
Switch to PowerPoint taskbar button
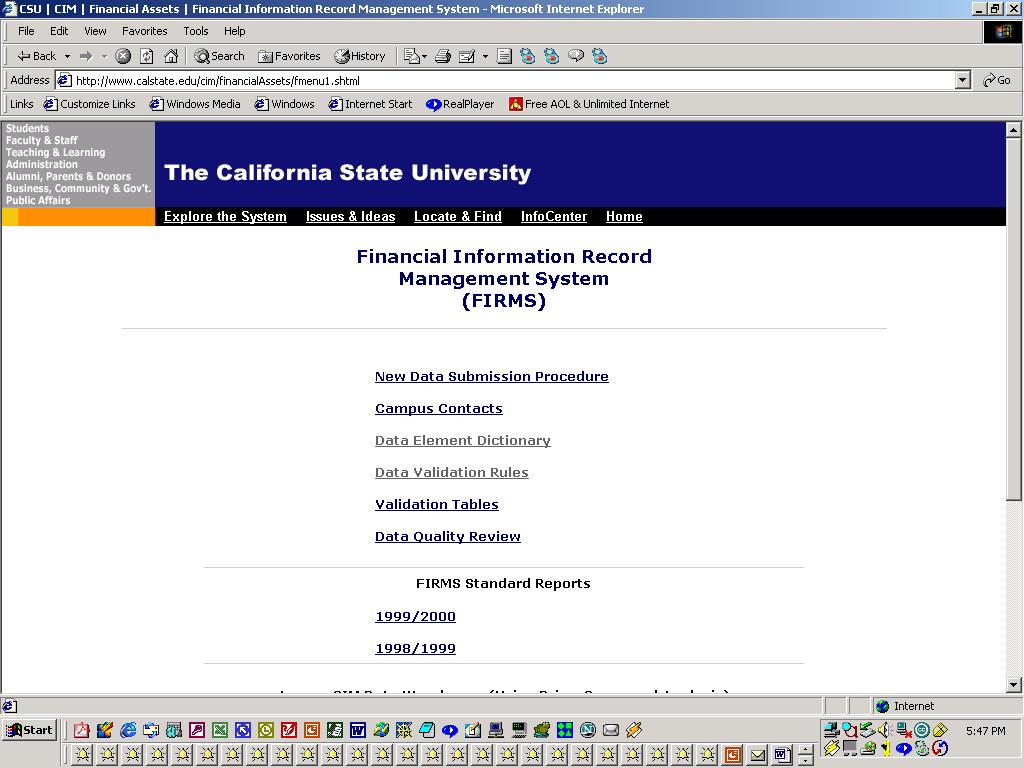point(733,756)
